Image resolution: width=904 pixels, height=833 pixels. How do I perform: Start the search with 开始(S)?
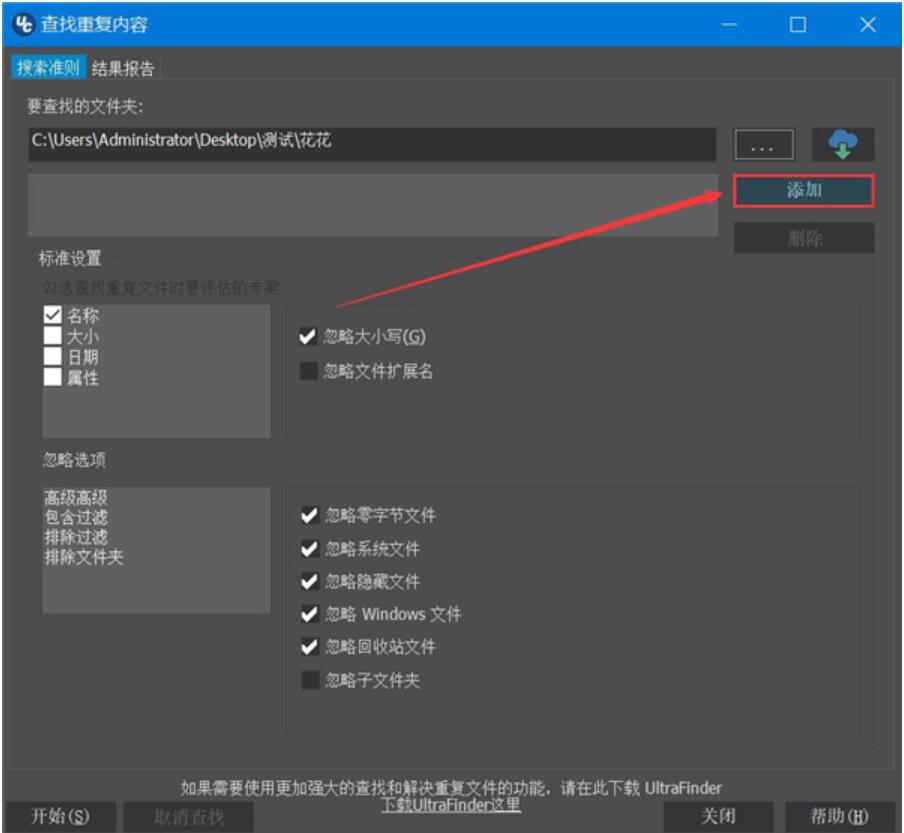coord(59,816)
